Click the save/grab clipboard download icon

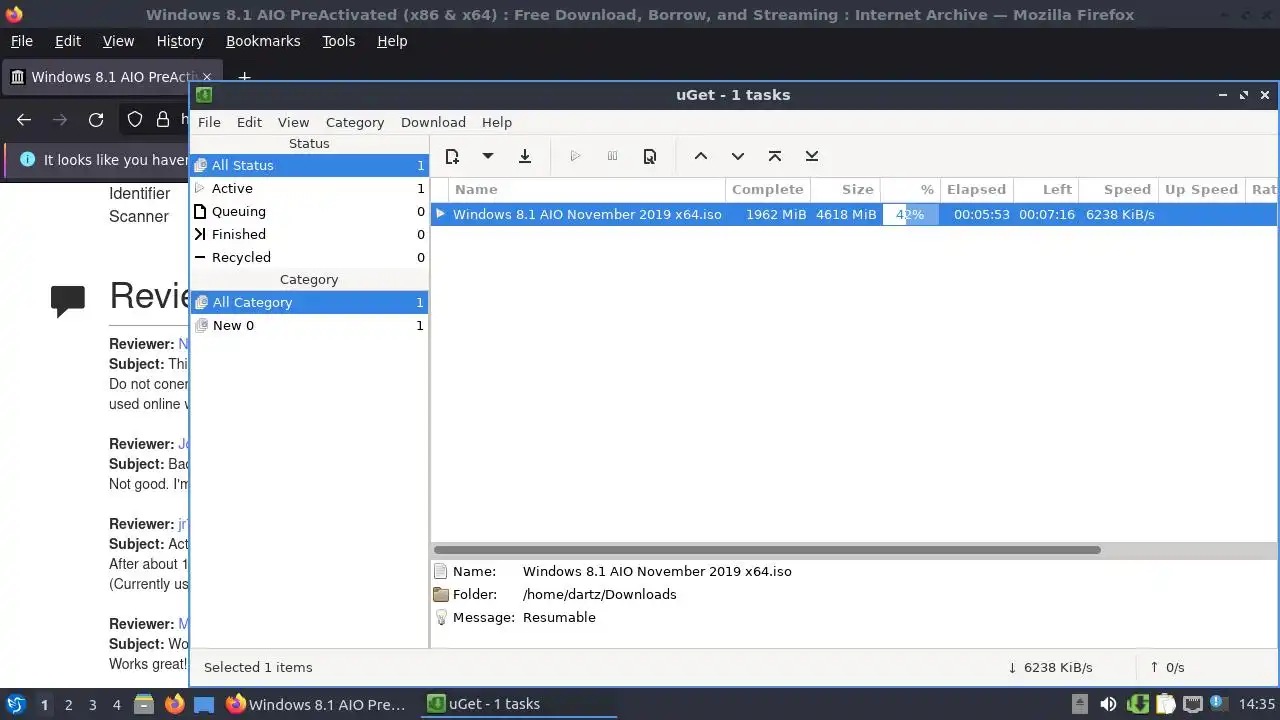525,156
